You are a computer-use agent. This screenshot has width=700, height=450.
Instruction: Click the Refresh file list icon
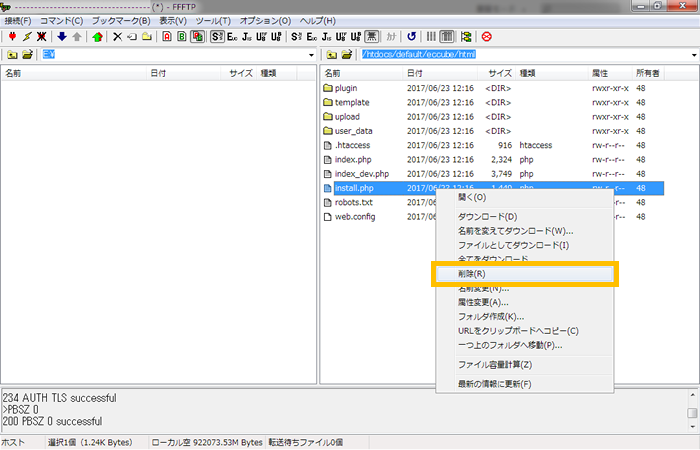(412, 37)
